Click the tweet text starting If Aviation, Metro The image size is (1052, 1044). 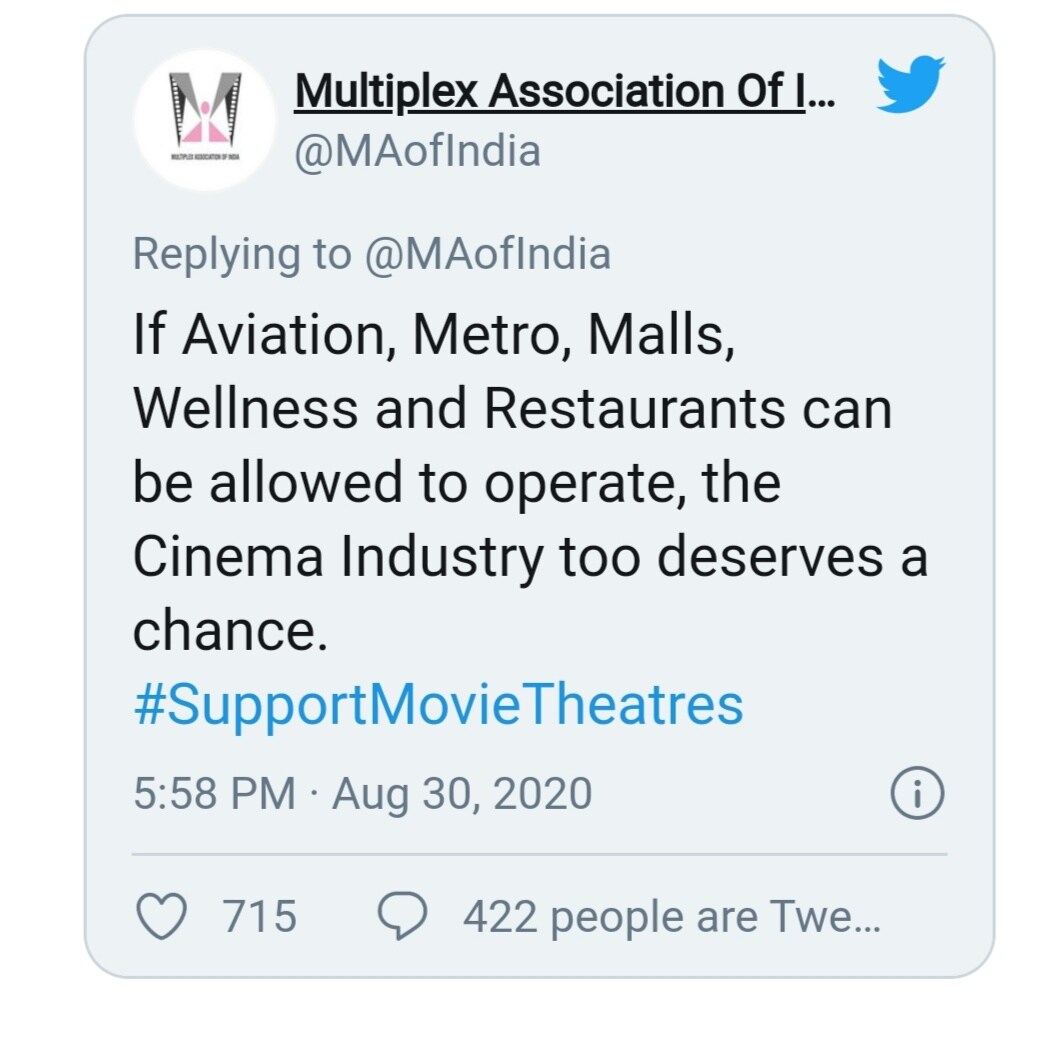click(530, 482)
